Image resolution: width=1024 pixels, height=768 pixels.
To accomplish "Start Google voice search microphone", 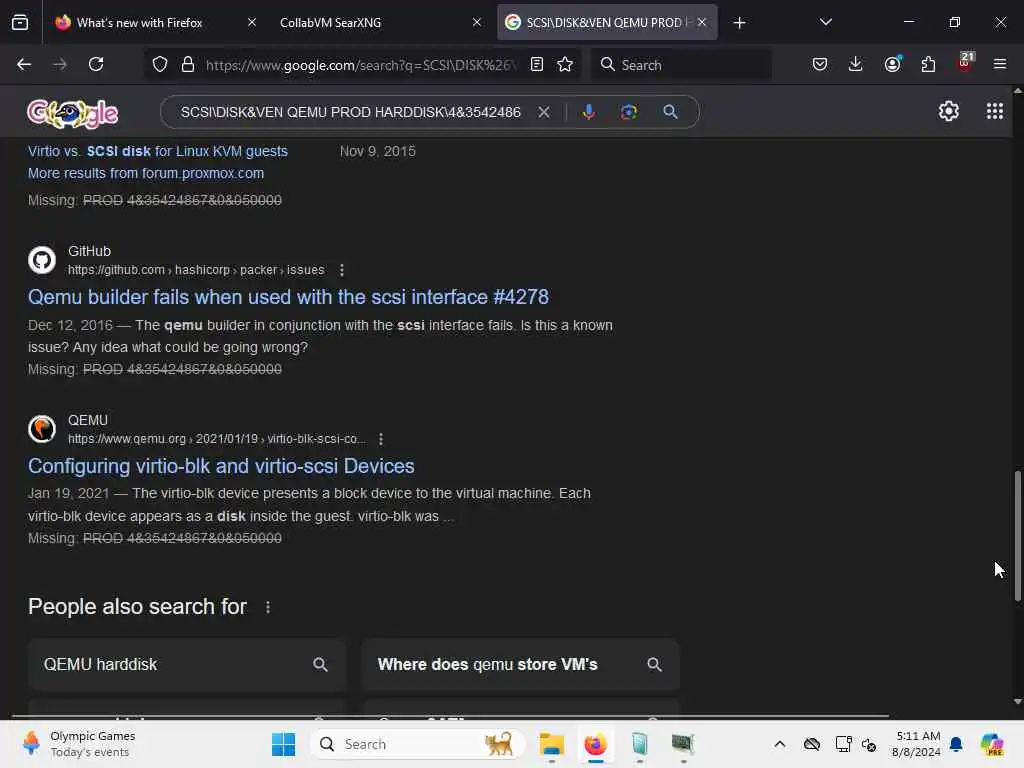I will [588, 112].
